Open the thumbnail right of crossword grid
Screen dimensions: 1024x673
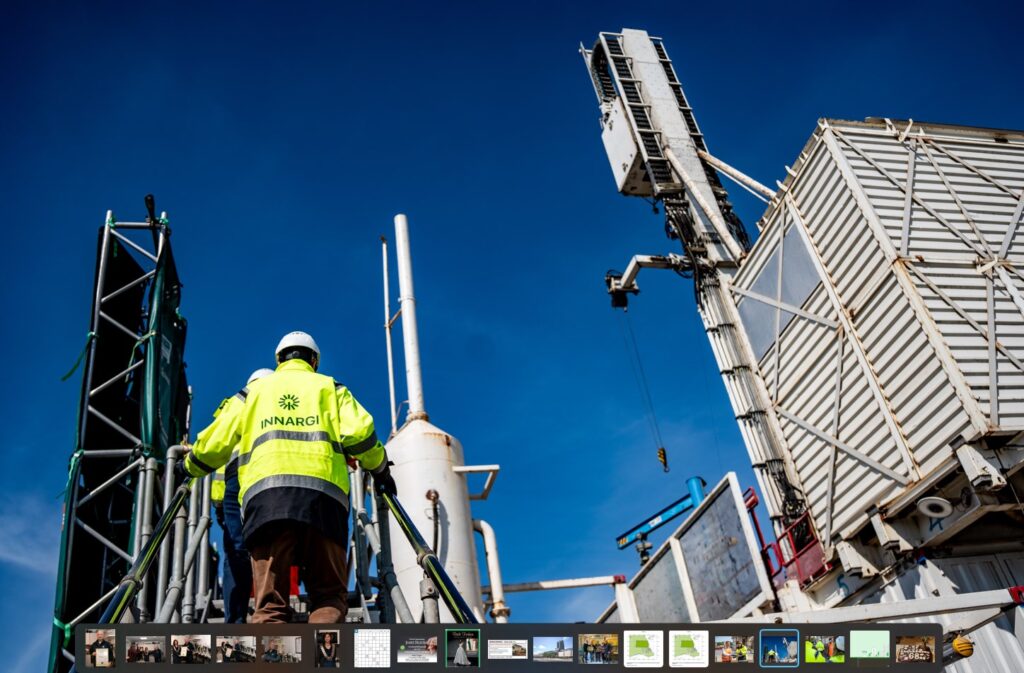[417, 649]
